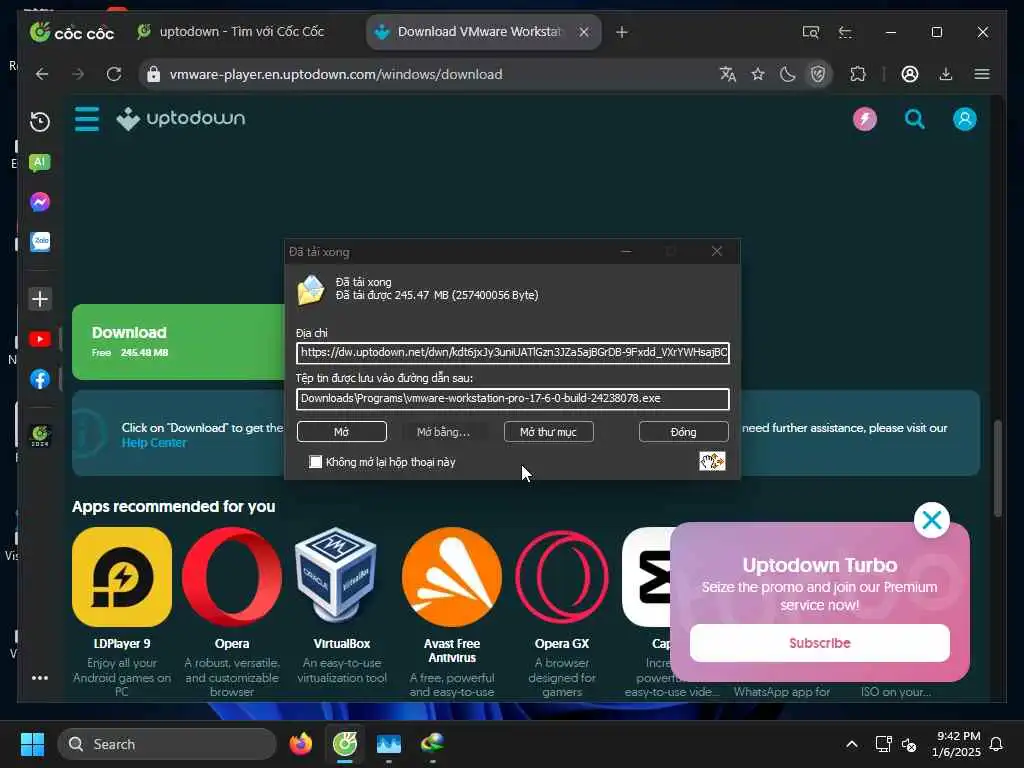Open the extensions puzzle icon
Image resolution: width=1024 pixels, height=768 pixels.
(857, 74)
